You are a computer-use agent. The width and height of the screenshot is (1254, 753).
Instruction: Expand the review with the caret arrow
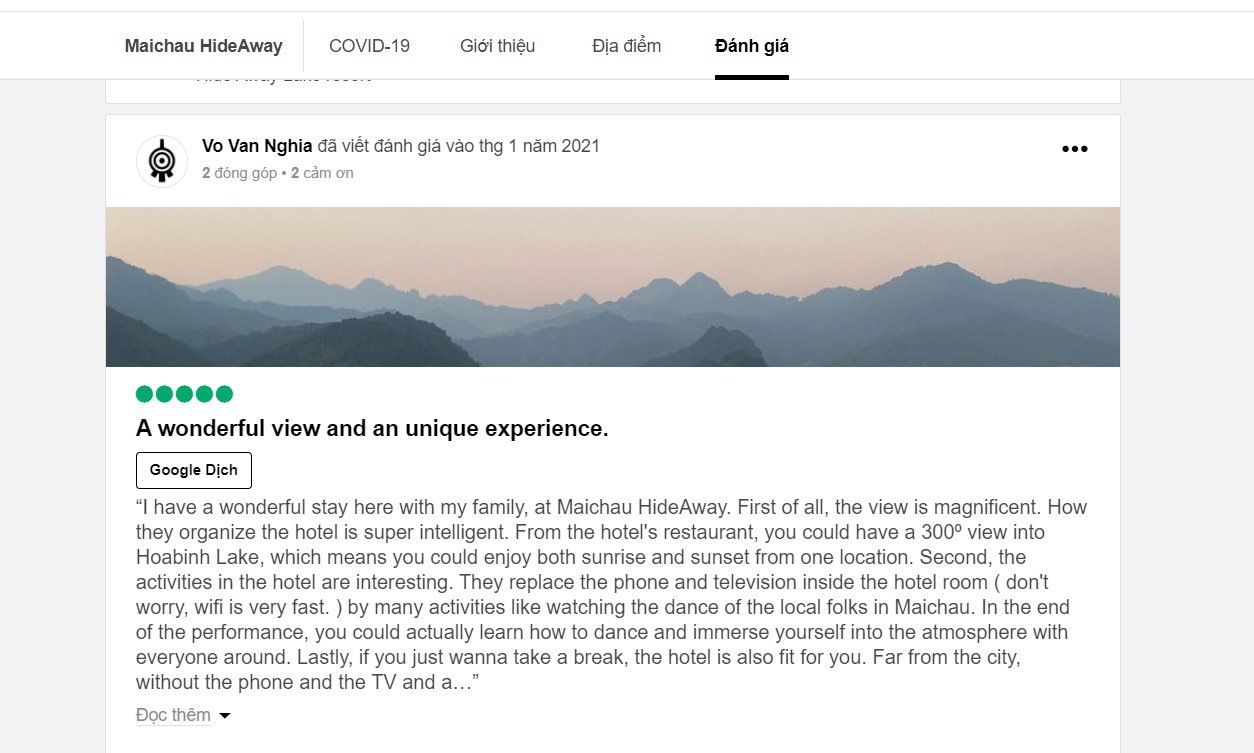225,716
